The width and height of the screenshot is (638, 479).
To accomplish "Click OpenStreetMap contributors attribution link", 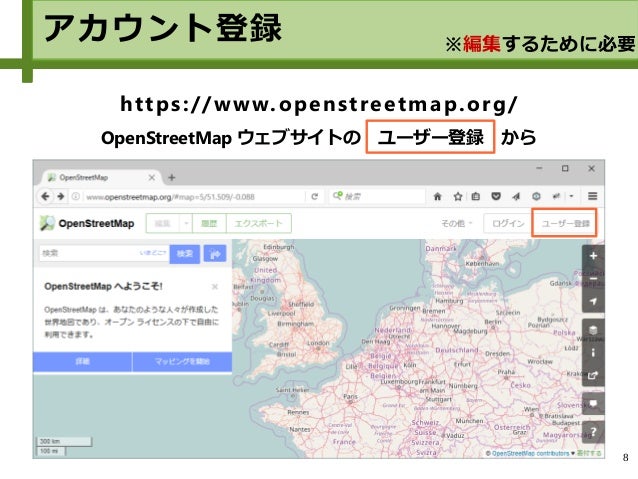I will (x=530, y=453).
